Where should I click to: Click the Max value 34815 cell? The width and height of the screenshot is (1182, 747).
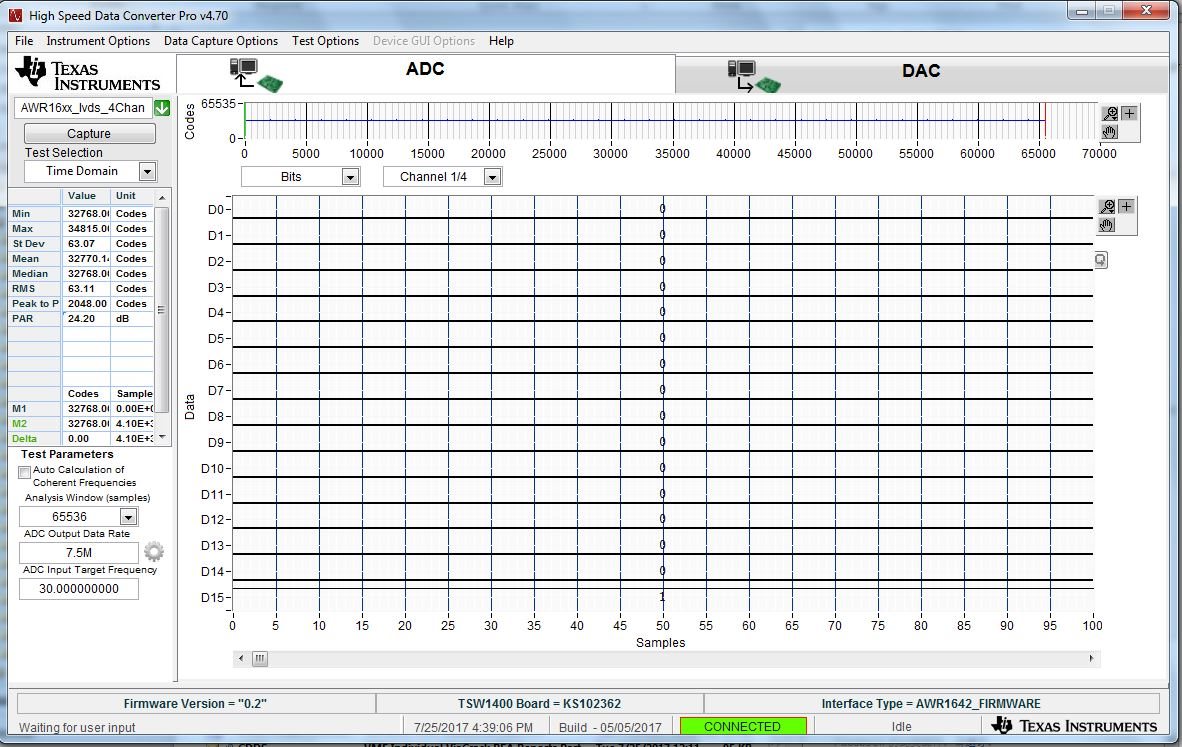[x=87, y=229]
